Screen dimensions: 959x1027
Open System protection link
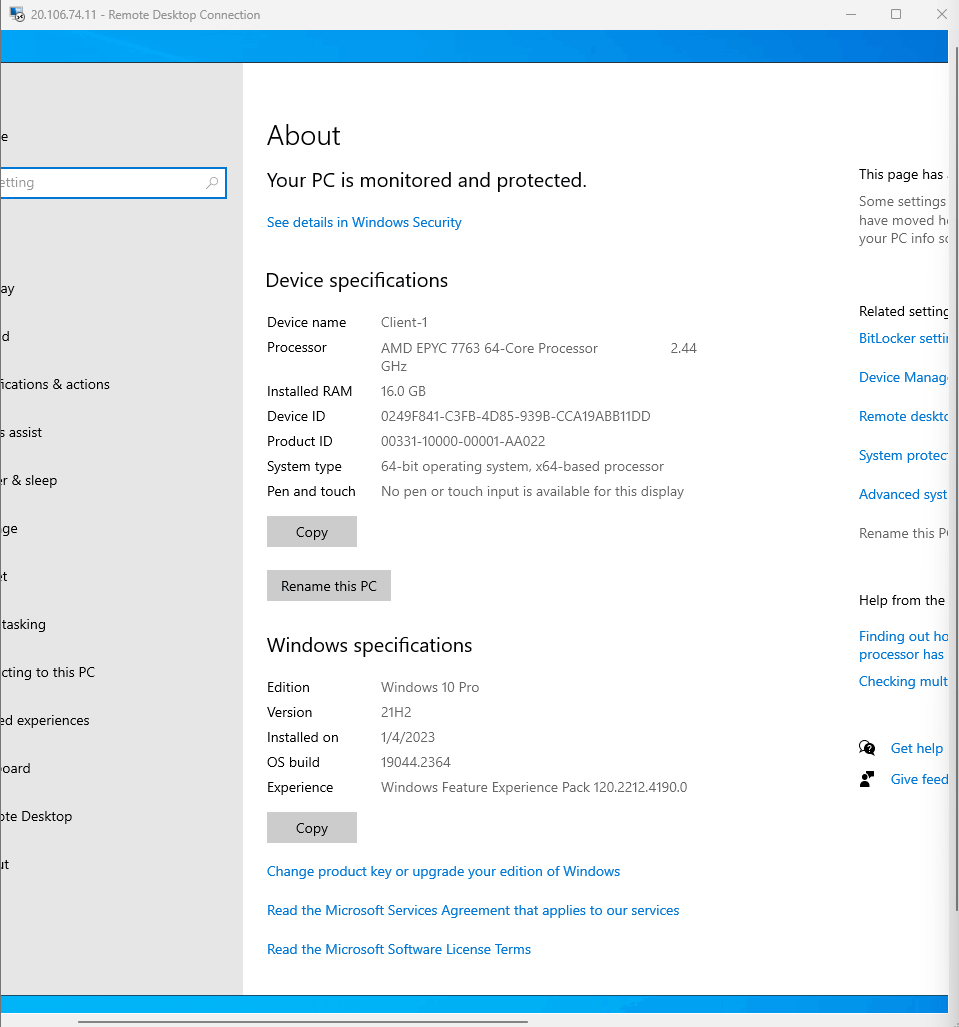903,455
